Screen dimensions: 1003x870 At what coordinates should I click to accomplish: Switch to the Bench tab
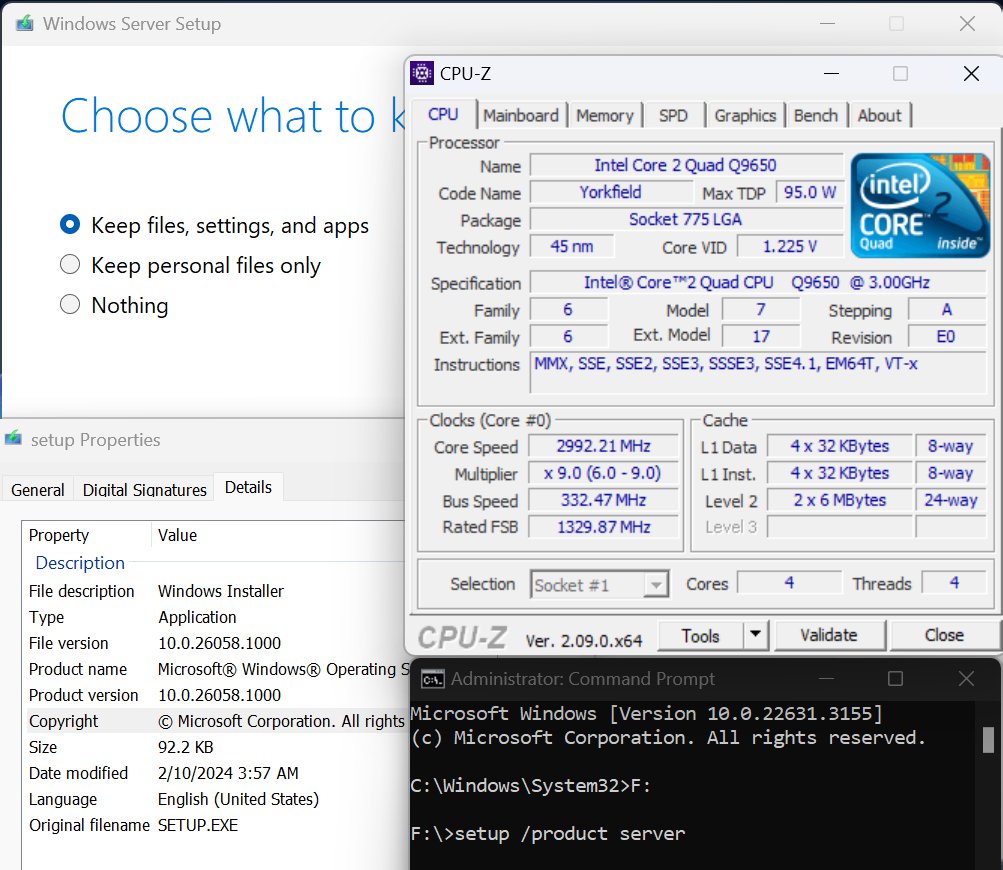816,115
